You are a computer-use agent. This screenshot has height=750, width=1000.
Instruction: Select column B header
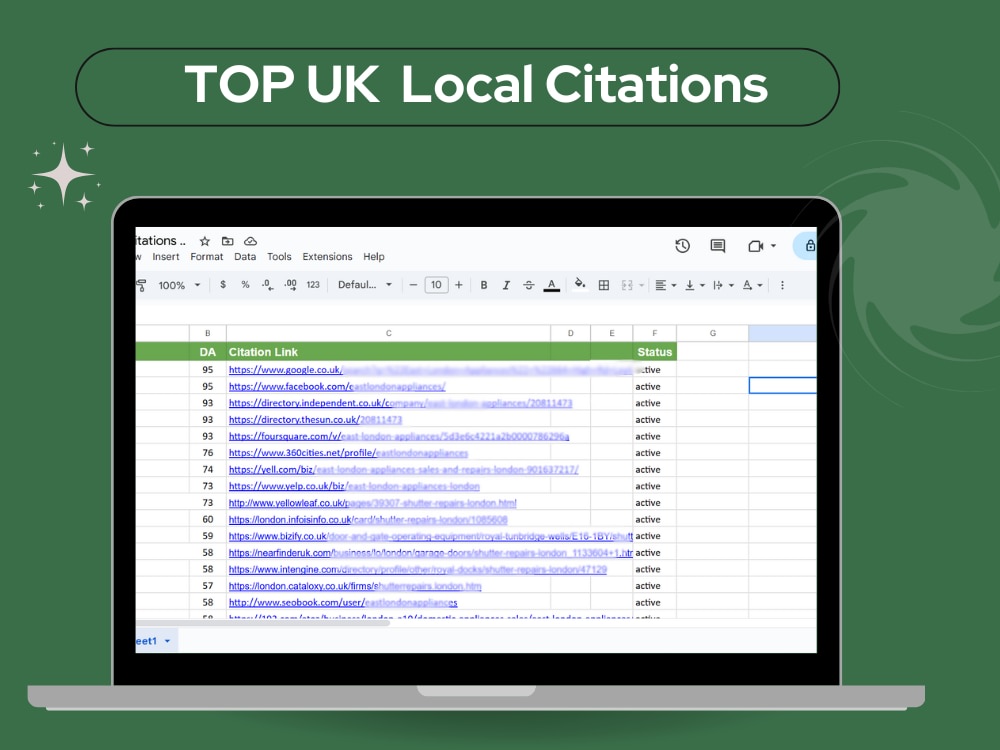pyautogui.click(x=207, y=333)
